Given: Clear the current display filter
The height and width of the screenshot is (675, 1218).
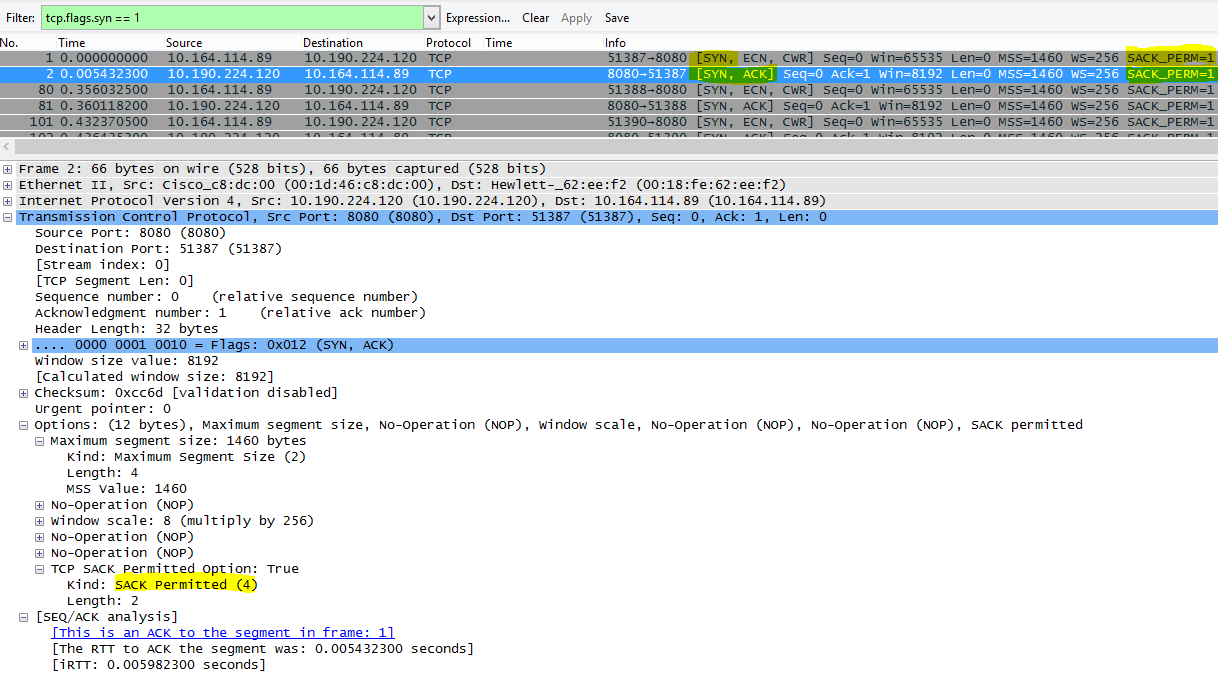Looking at the screenshot, I should [x=535, y=17].
